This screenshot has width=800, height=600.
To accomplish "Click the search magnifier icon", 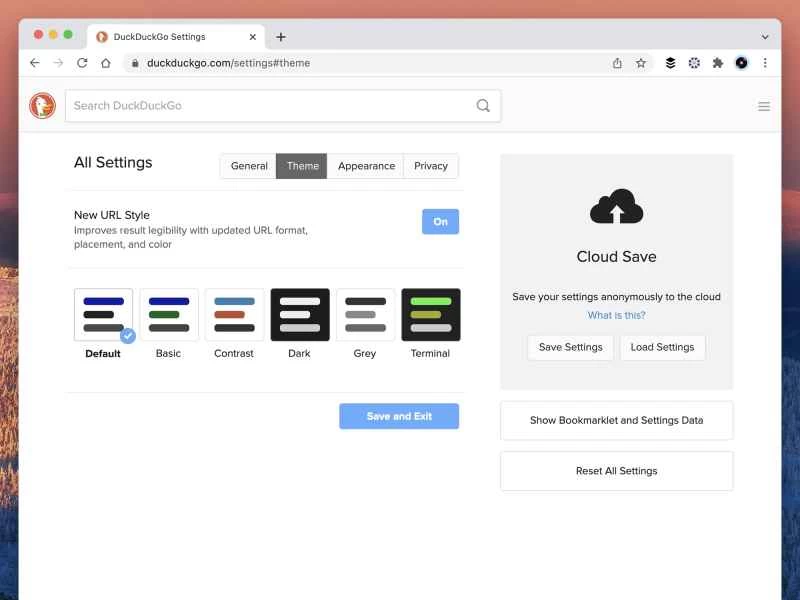I will click(483, 106).
